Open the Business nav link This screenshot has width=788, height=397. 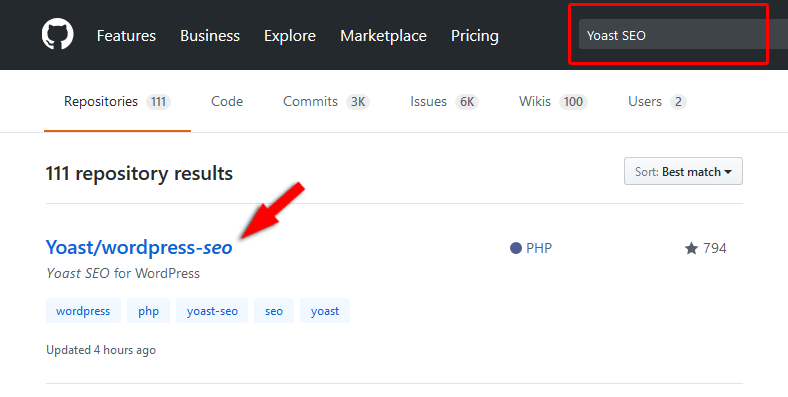[x=210, y=36]
